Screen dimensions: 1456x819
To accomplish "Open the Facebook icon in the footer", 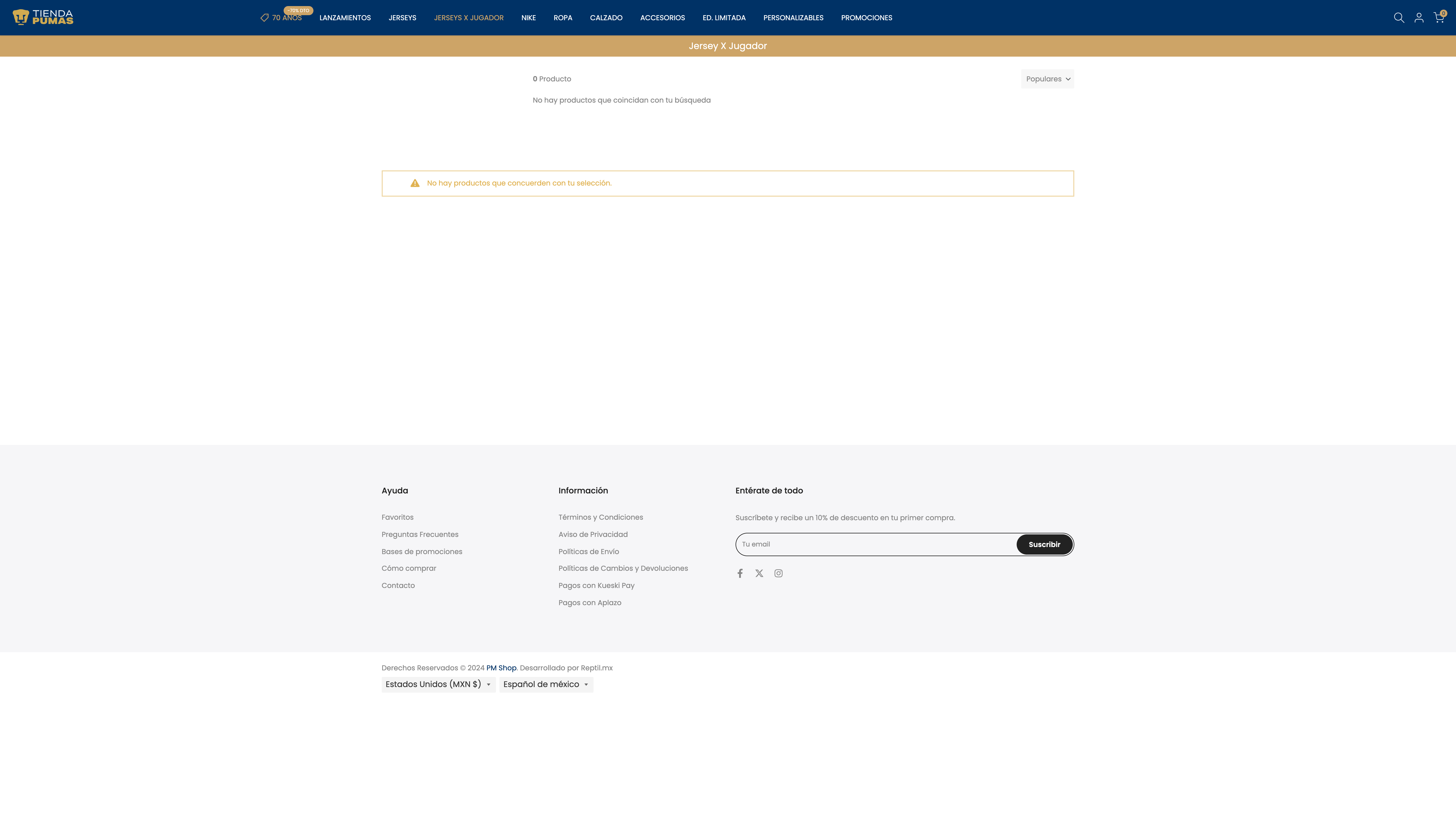I will click(740, 573).
